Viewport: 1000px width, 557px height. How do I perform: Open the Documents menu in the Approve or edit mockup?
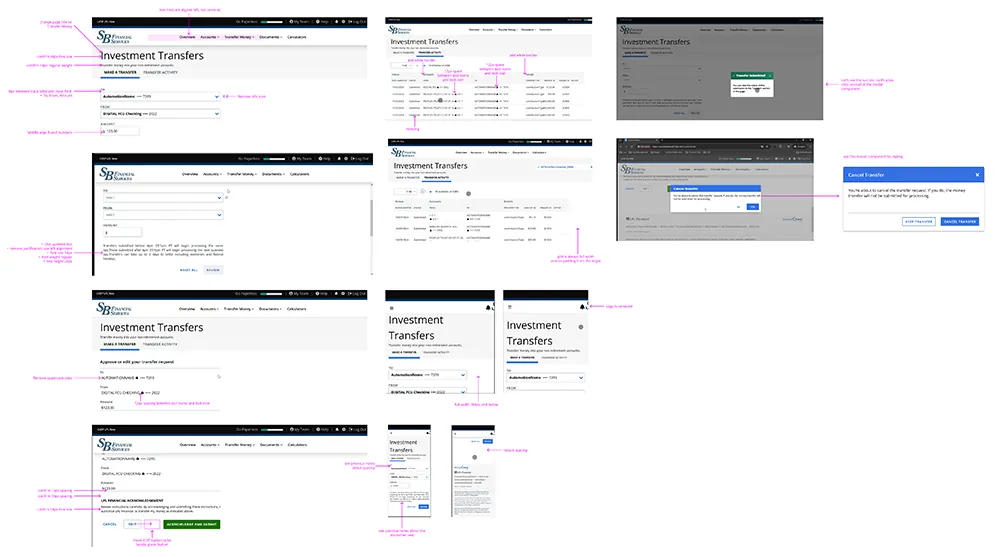pyautogui.click(x=270, y=309)
